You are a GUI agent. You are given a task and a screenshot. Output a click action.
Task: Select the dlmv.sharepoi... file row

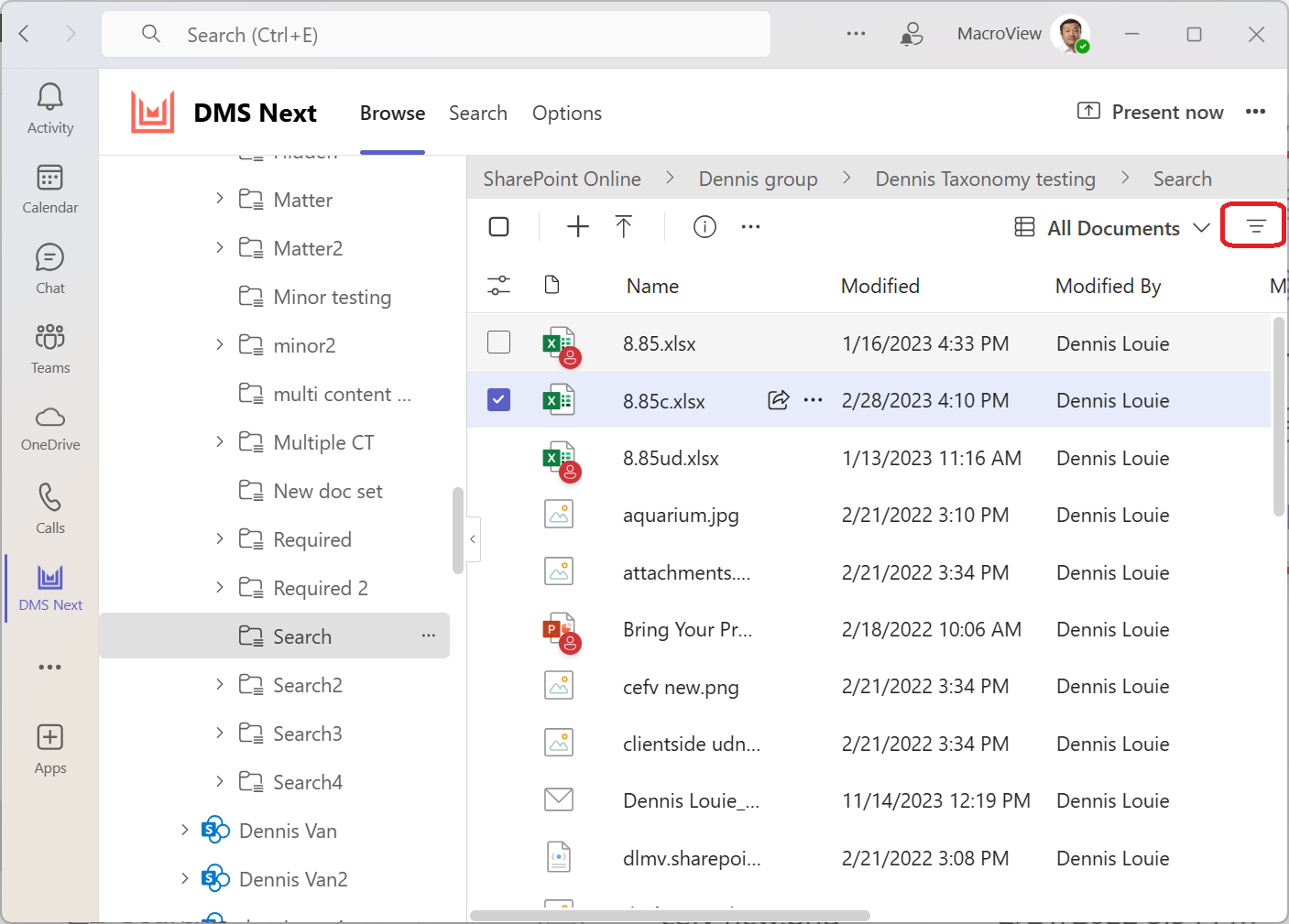coord(868,858)
